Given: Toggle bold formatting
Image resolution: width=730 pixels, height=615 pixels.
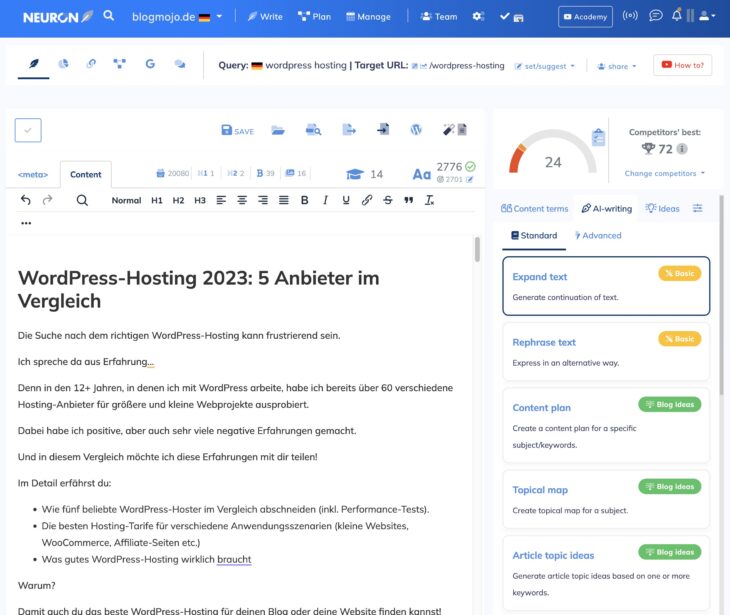Looking at the screenshot, I should [x=304, y=200].
